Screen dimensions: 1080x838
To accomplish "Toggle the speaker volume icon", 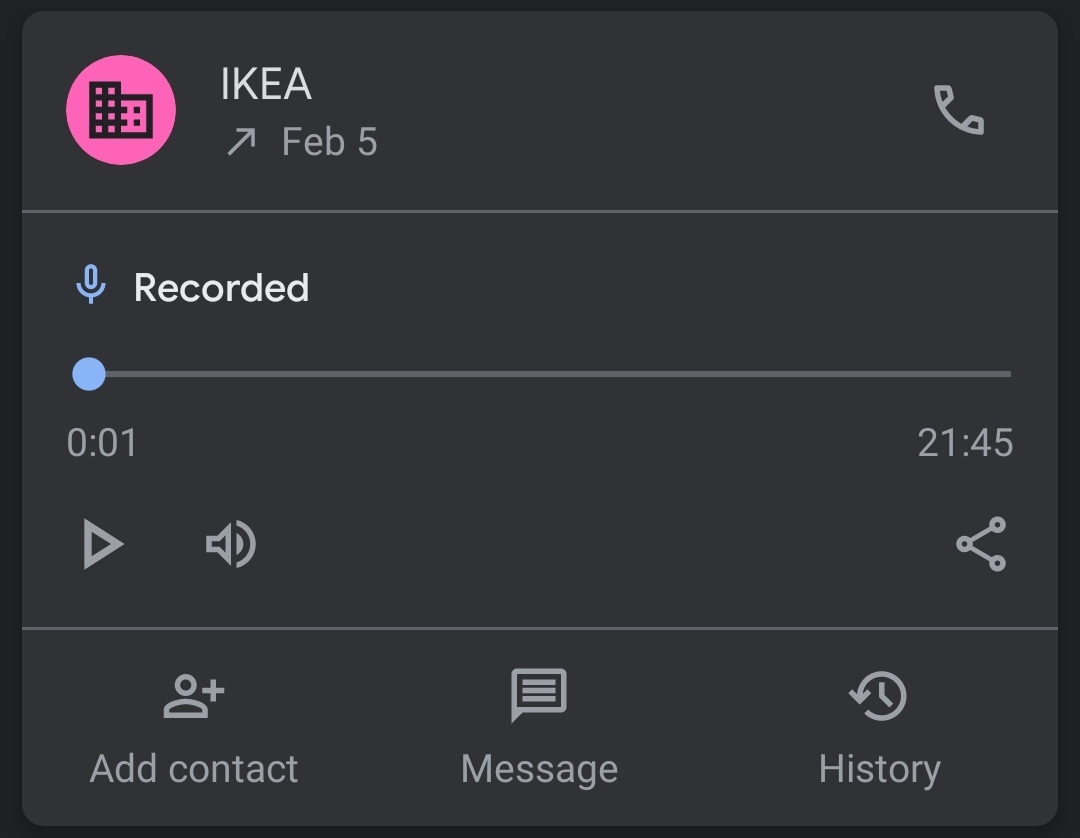I will (x=231, y=545).
